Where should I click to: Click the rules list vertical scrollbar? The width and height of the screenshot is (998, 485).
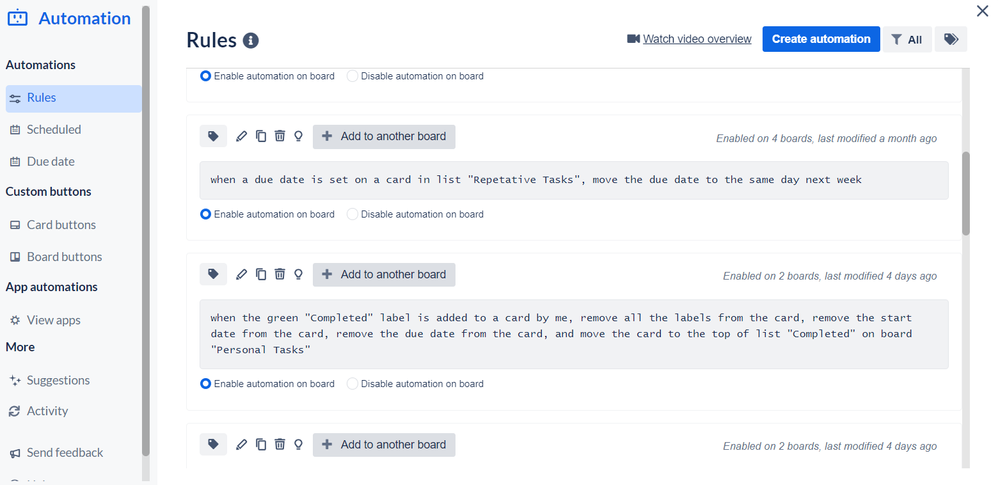click(966, 193)
